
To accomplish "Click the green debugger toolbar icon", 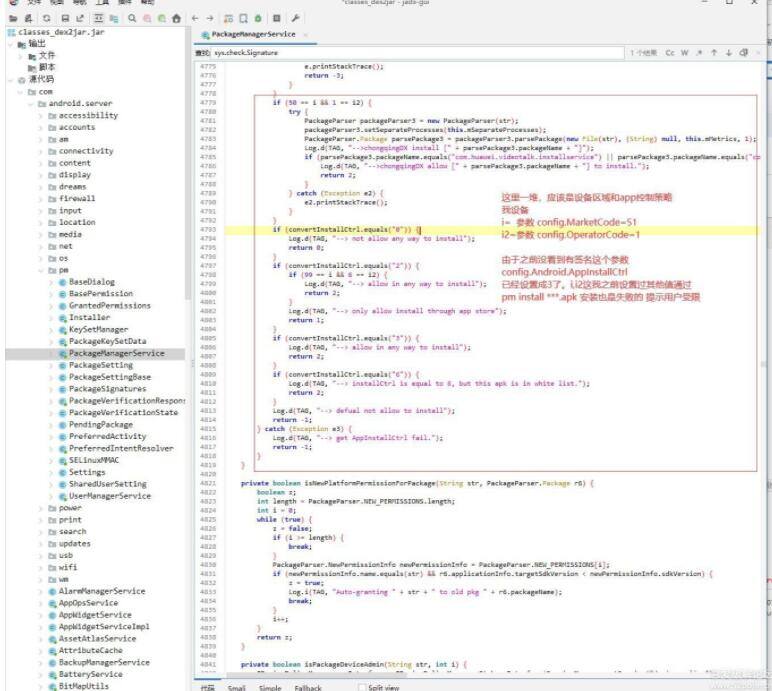I will 258,19.
